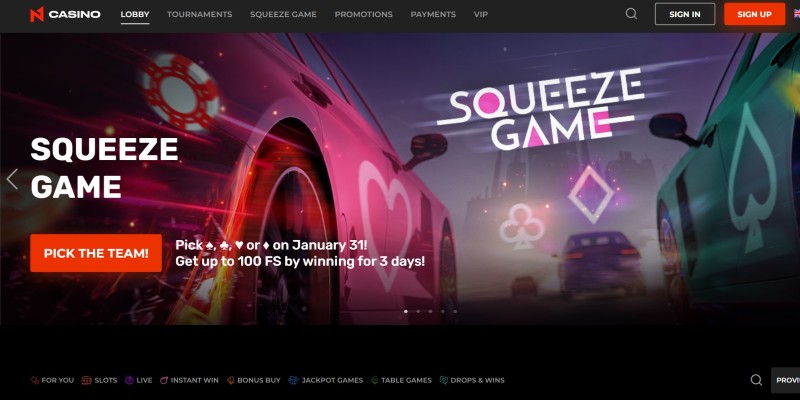Select the second carousel dot indicator
This screenshot has height=400, width=800.
click(418, 311)
